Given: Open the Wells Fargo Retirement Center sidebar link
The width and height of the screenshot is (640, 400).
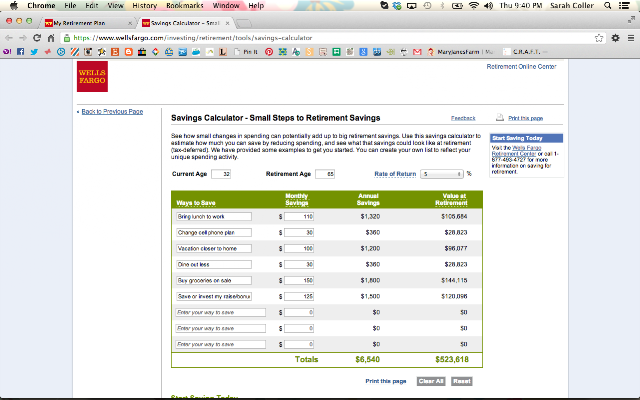Looking at the screenshot, I should [x=516, y=151].
